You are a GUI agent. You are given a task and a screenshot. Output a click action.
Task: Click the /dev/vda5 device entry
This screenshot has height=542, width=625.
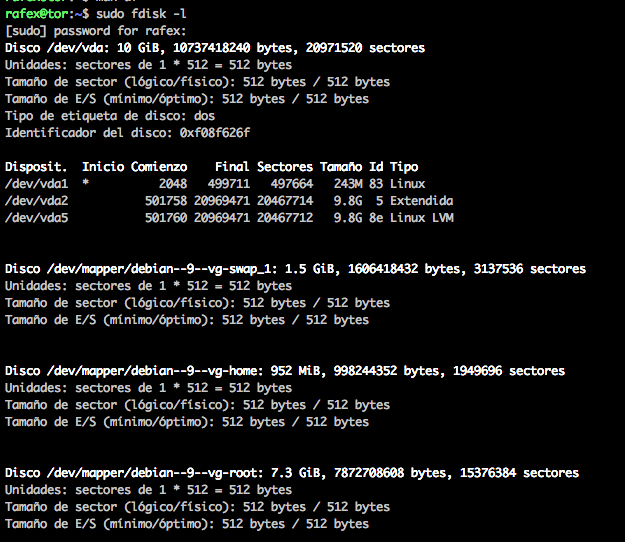coord(36,218)
